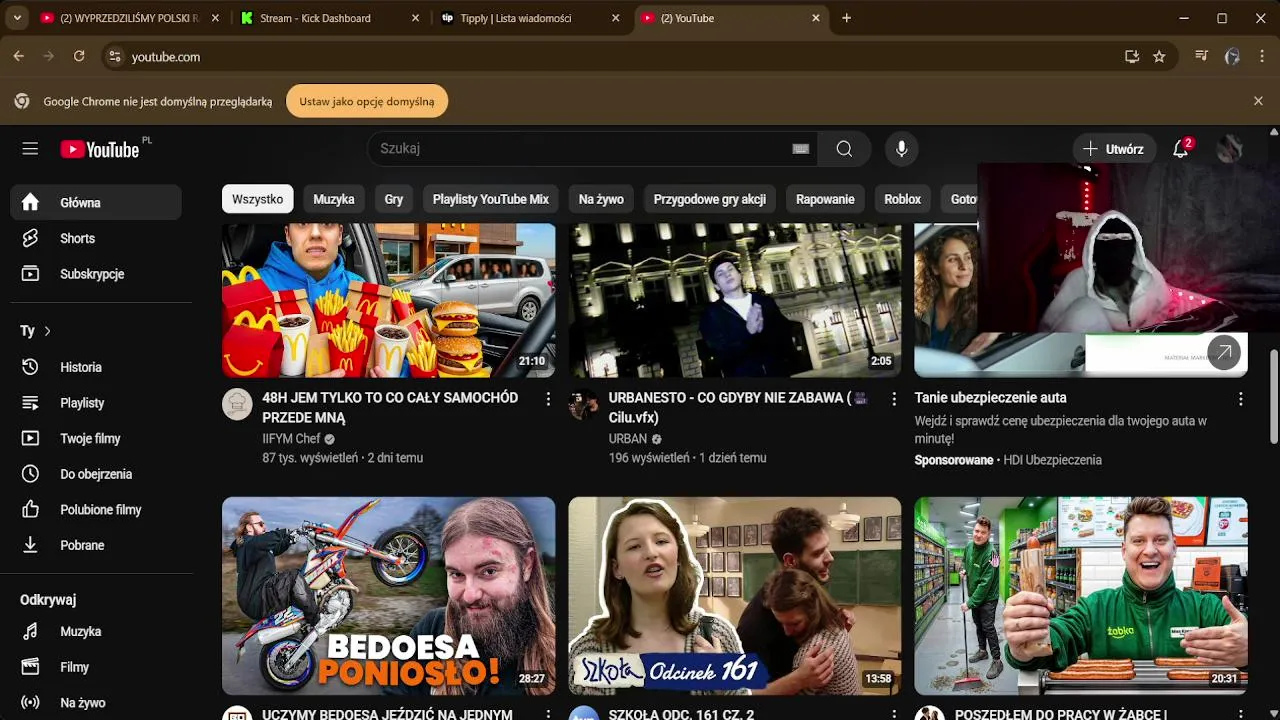
Task: Open the notifications bell
Action: click(x=1181, y=149)
